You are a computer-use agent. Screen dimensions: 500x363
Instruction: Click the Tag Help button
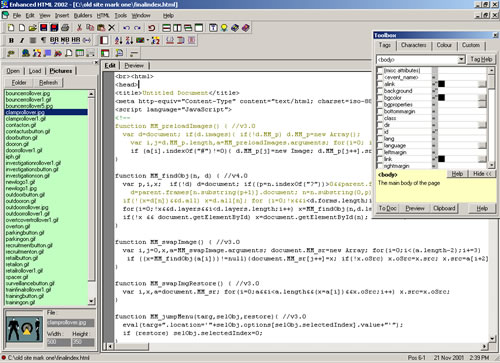pyautogui.click(x=481, y=59)
